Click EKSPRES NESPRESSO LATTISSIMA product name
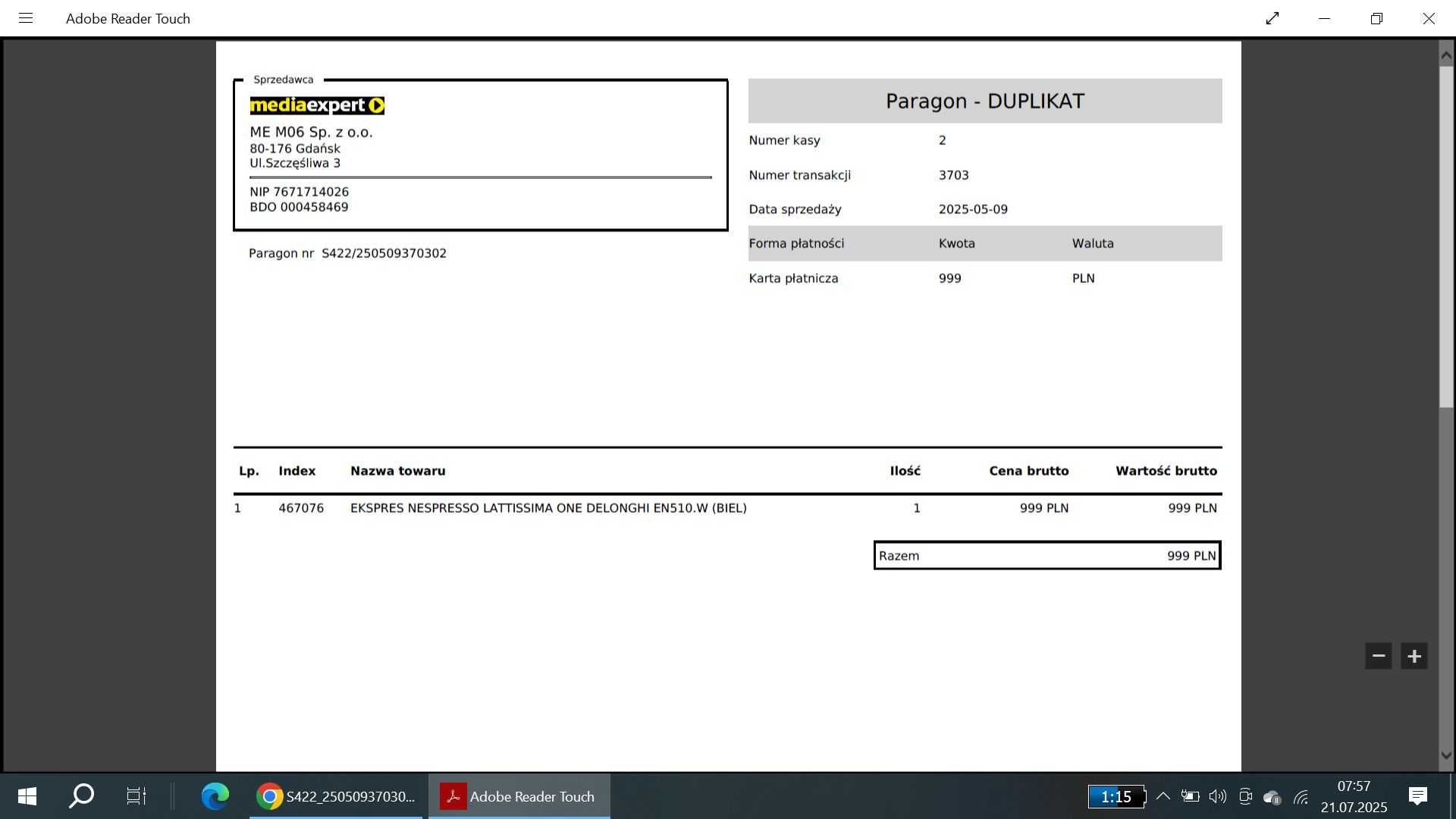Image resolution: width=1456 pixels, height=819 pixels. coord(548,508)
